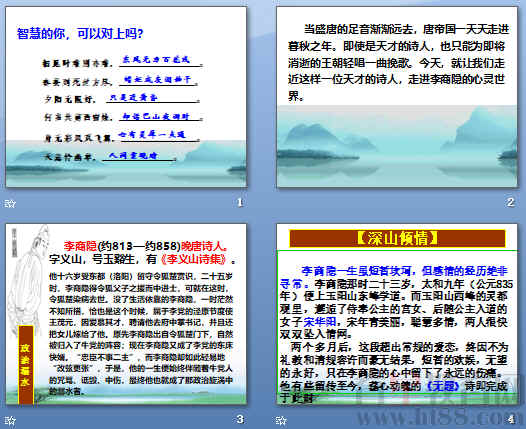Click the slide number 1 label

(240, 203)
